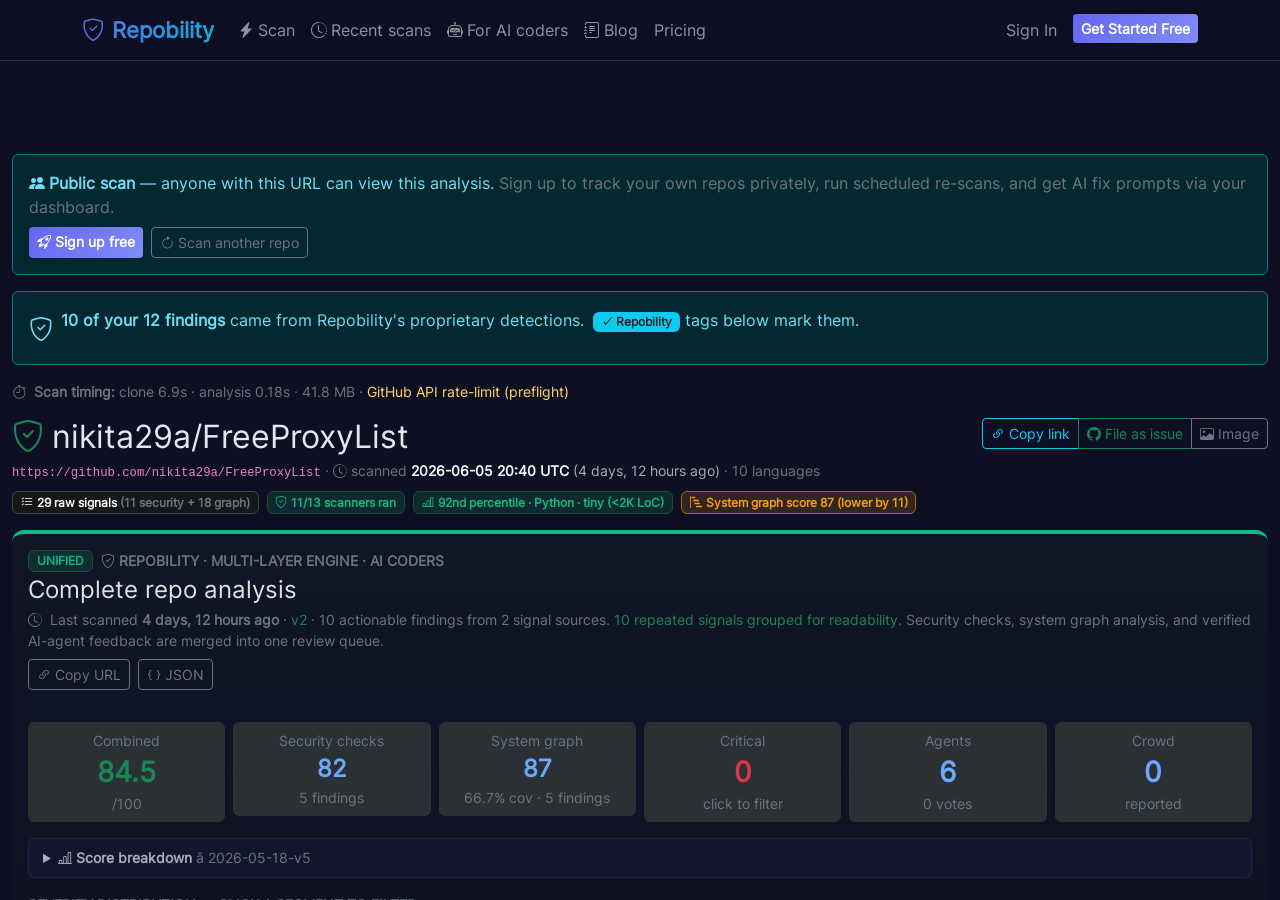Image resolution: width=1280 pixels, height=900 pixels.
Task: Click the 92nd percentile Python badge
Action: [x=543, y=502]
